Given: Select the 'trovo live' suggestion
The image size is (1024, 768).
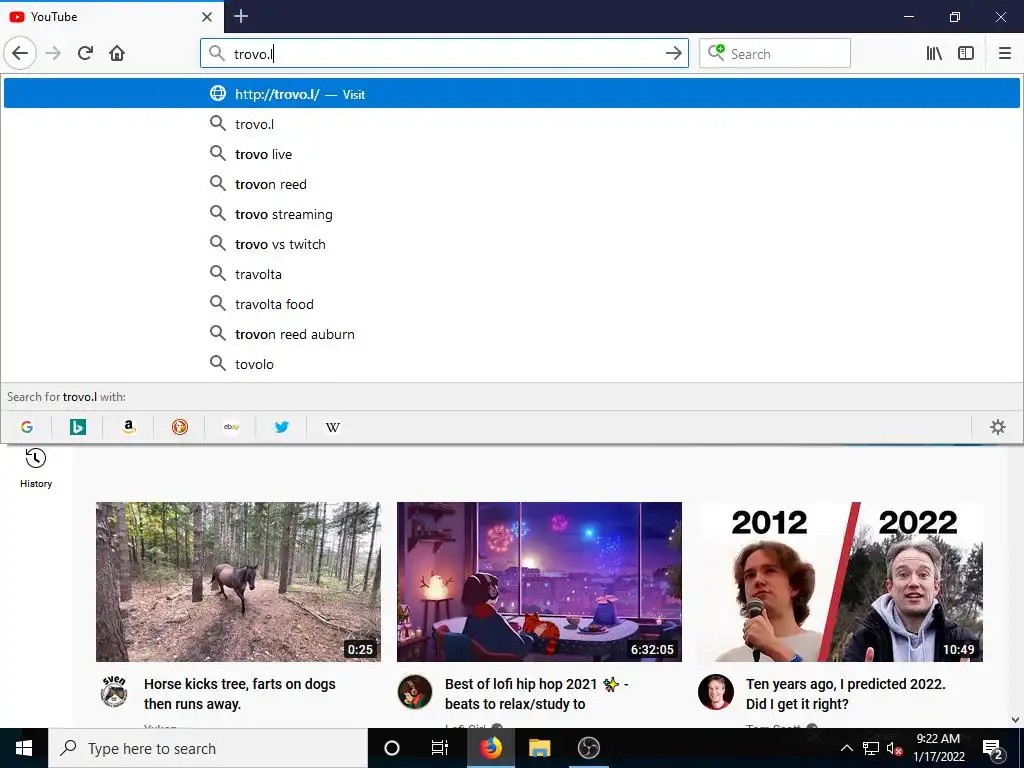Looking at the screenshot, I should click(x=511, y=153).
